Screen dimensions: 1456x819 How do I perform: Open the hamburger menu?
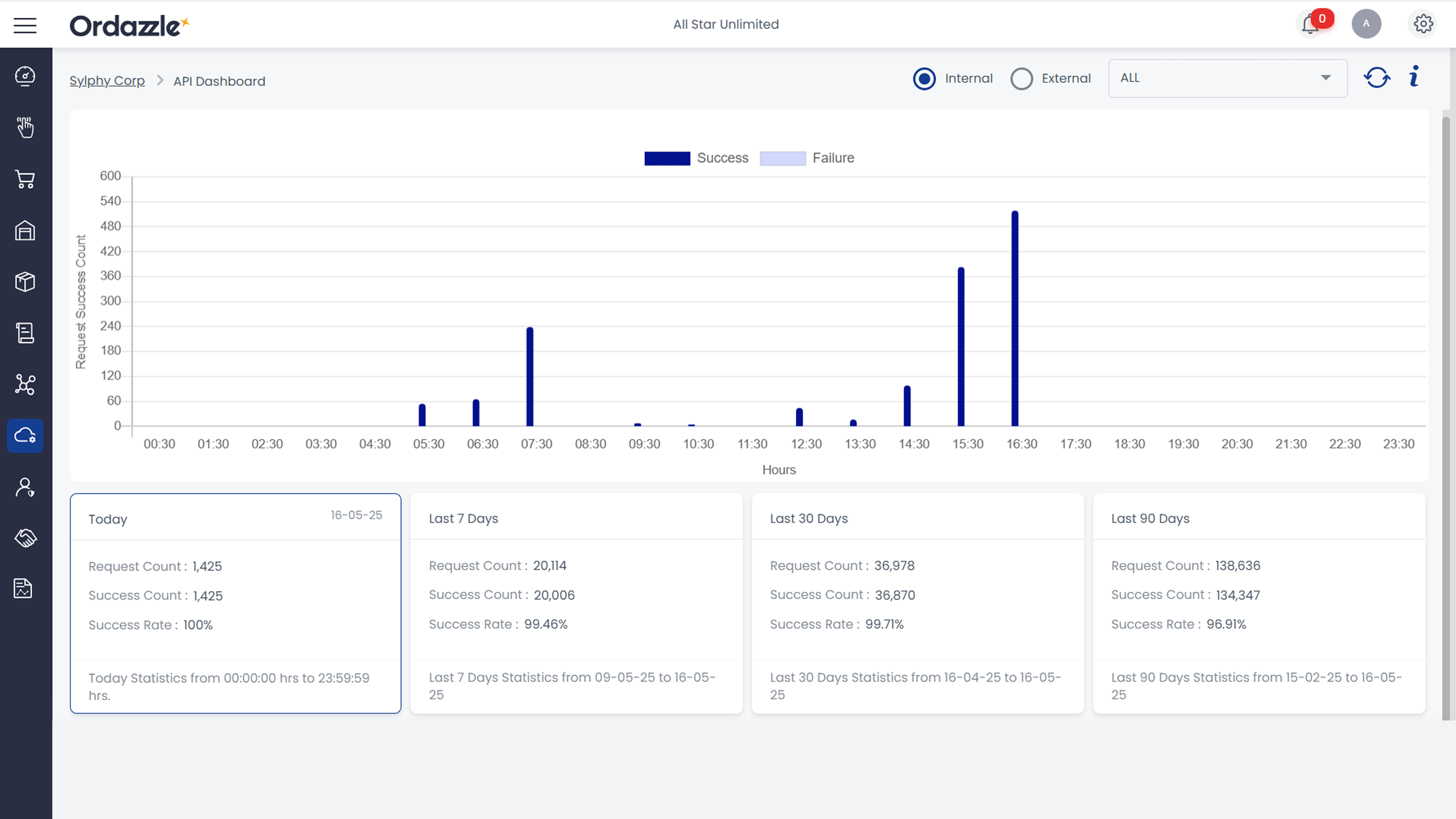pyautogui.click(x=25, y=25)
